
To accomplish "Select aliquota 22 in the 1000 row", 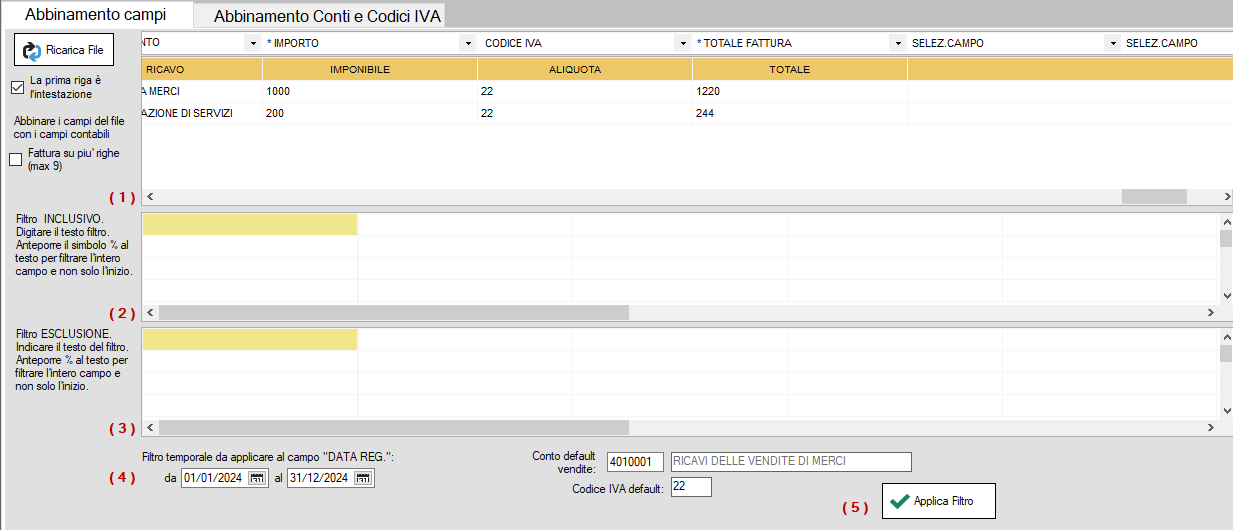I will point(585,91).
